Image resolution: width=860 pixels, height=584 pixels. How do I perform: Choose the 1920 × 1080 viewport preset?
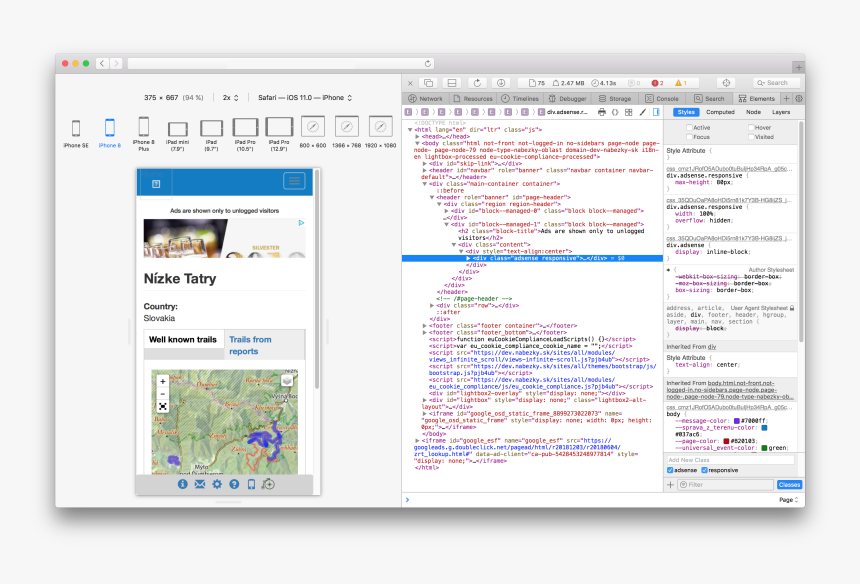[x=380, y=132]
